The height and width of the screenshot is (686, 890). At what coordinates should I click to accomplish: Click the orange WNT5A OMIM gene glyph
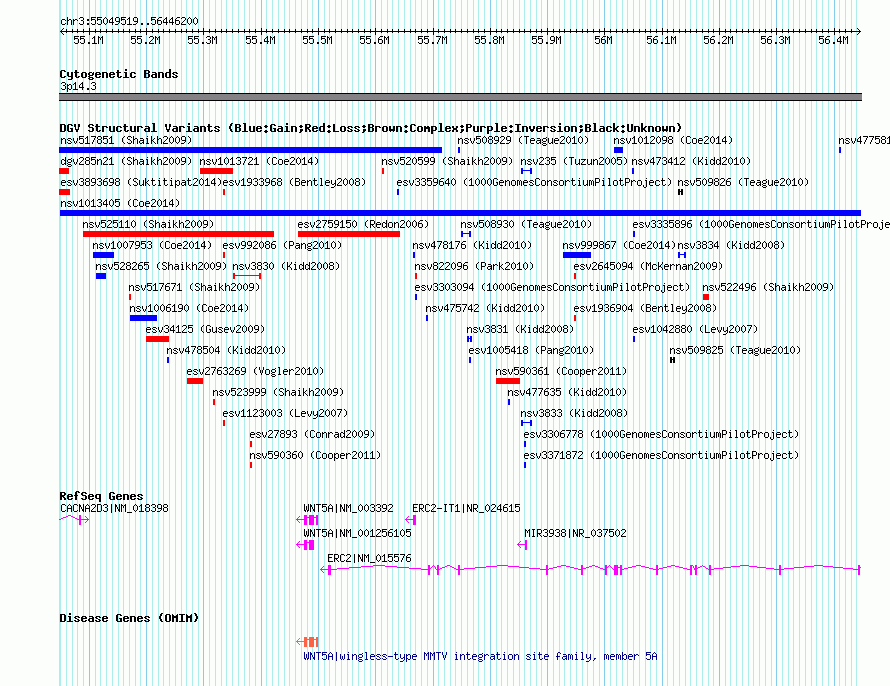pyautogui.click(x=307, y=642)
